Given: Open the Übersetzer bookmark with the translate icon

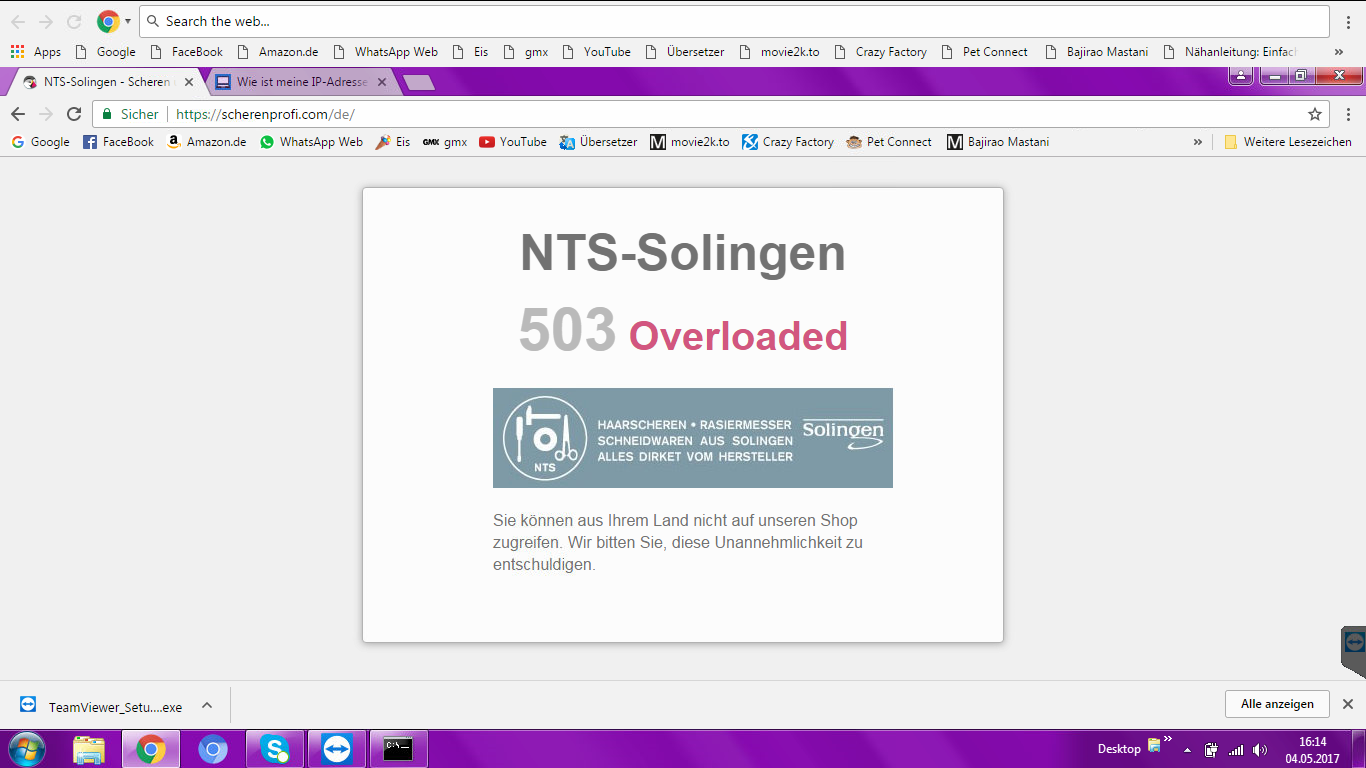Looking at the screenshot, I should tap(598, 142).
